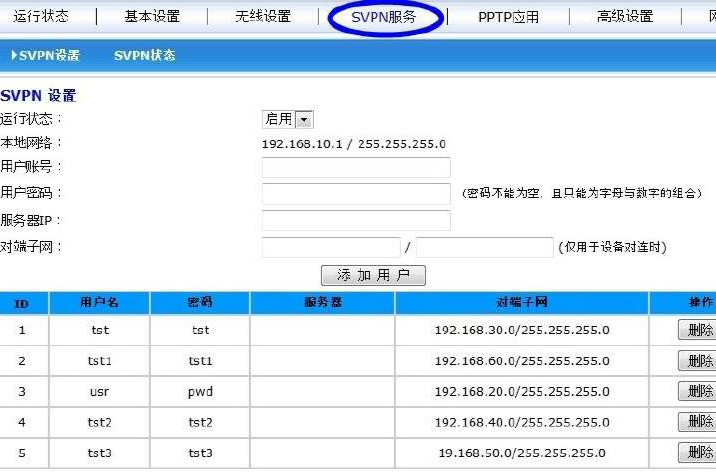This screenshot has height=473, width=716.
Task: Focus the 服务器IP input field
Action: click(356, 221)
